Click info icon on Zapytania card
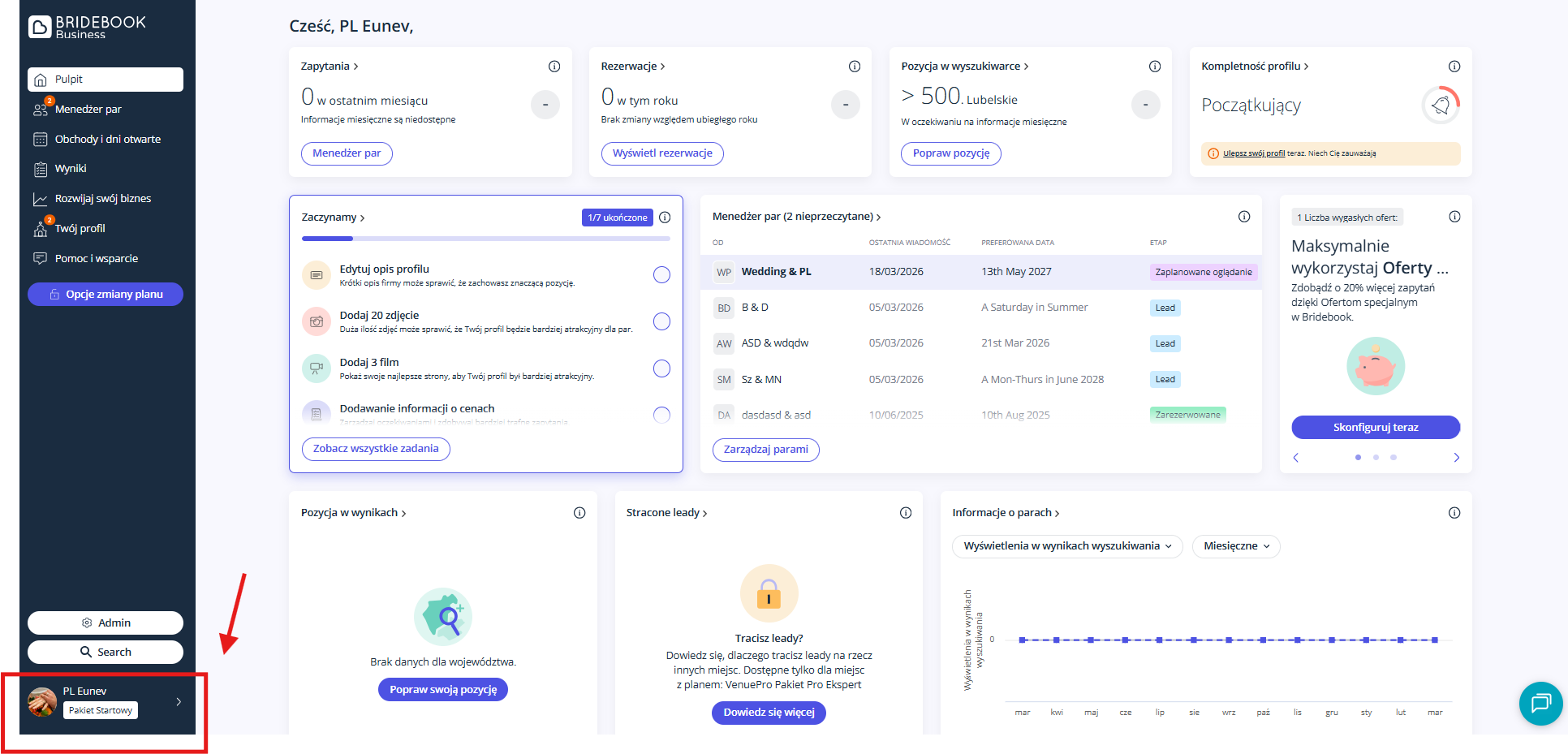The image size is (1568, 754). [x=554, y=67]
